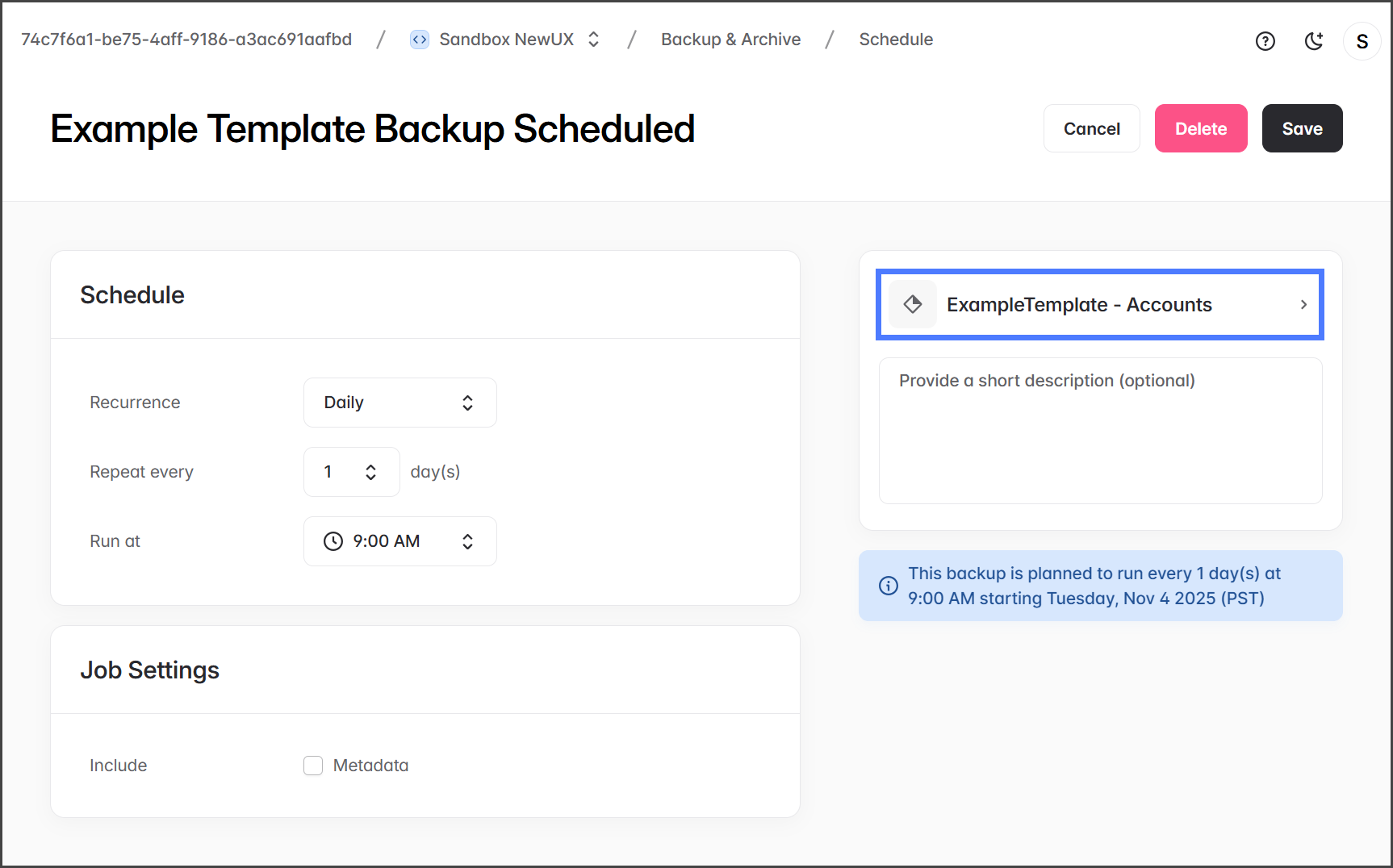This screenshot has width=1393, height=868.
Task: Cancel editing the backup schedule
Action: [1091, 128]
